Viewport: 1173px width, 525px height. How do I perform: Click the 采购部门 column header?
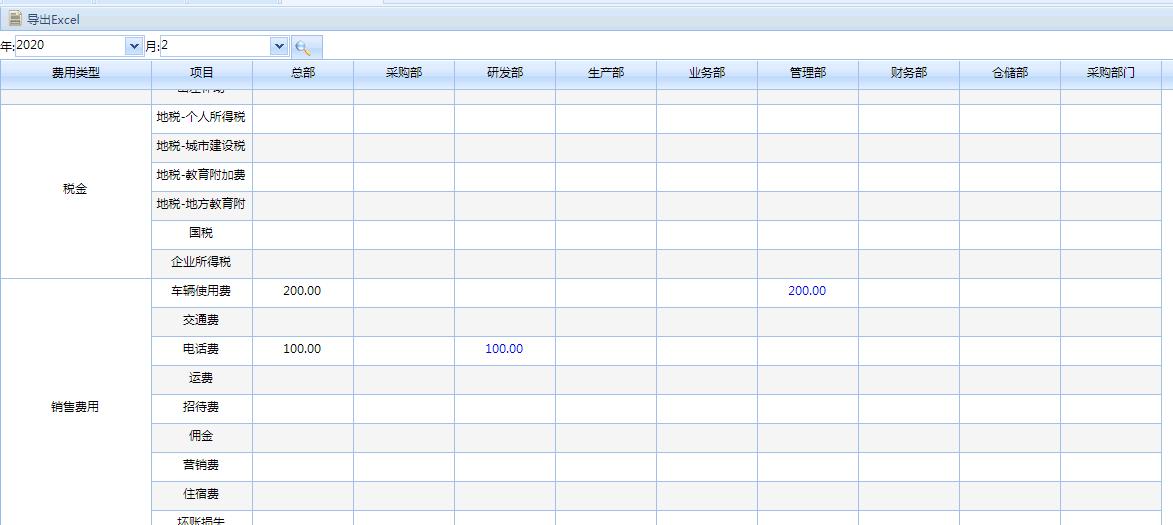(1111, 73)
